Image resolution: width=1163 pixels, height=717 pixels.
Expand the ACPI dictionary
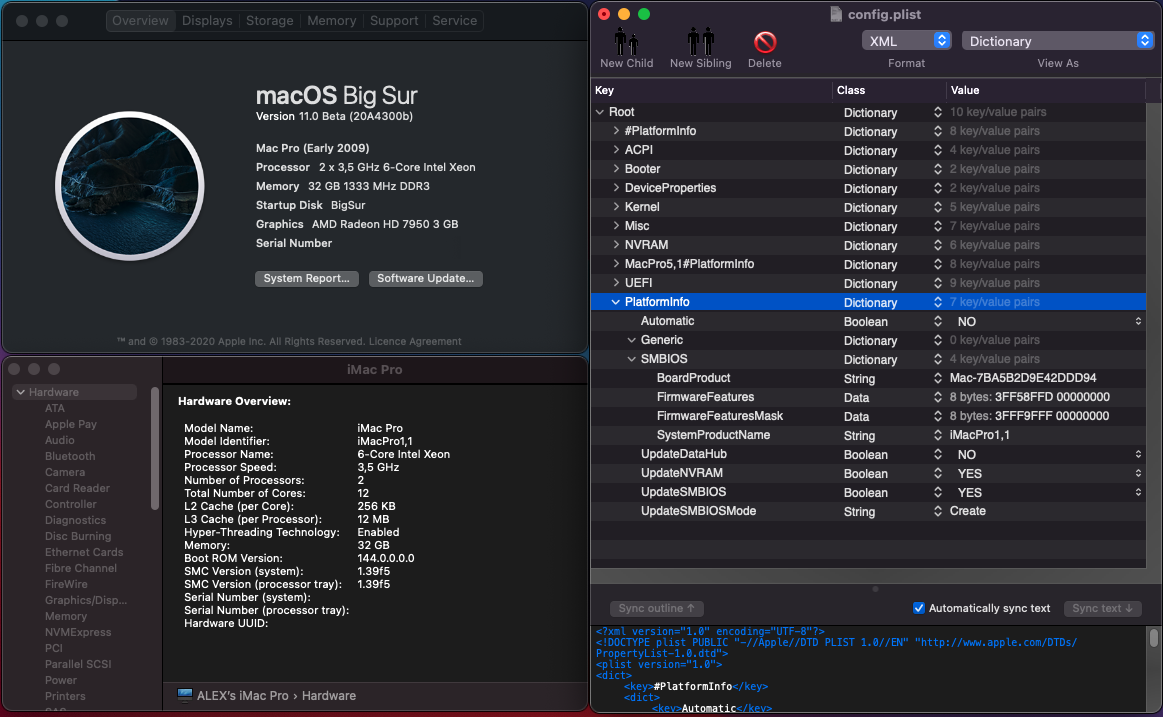(616, 150)
